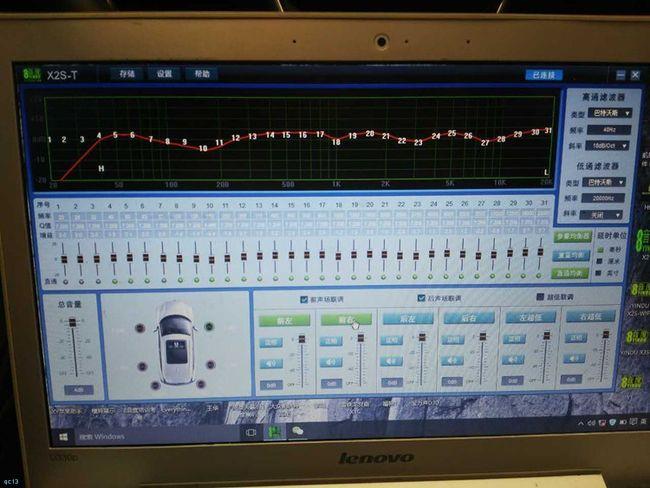Select the rear-left door speaker on the car diagram
Viewport: 650px width, 488px height.
(142, 367)
